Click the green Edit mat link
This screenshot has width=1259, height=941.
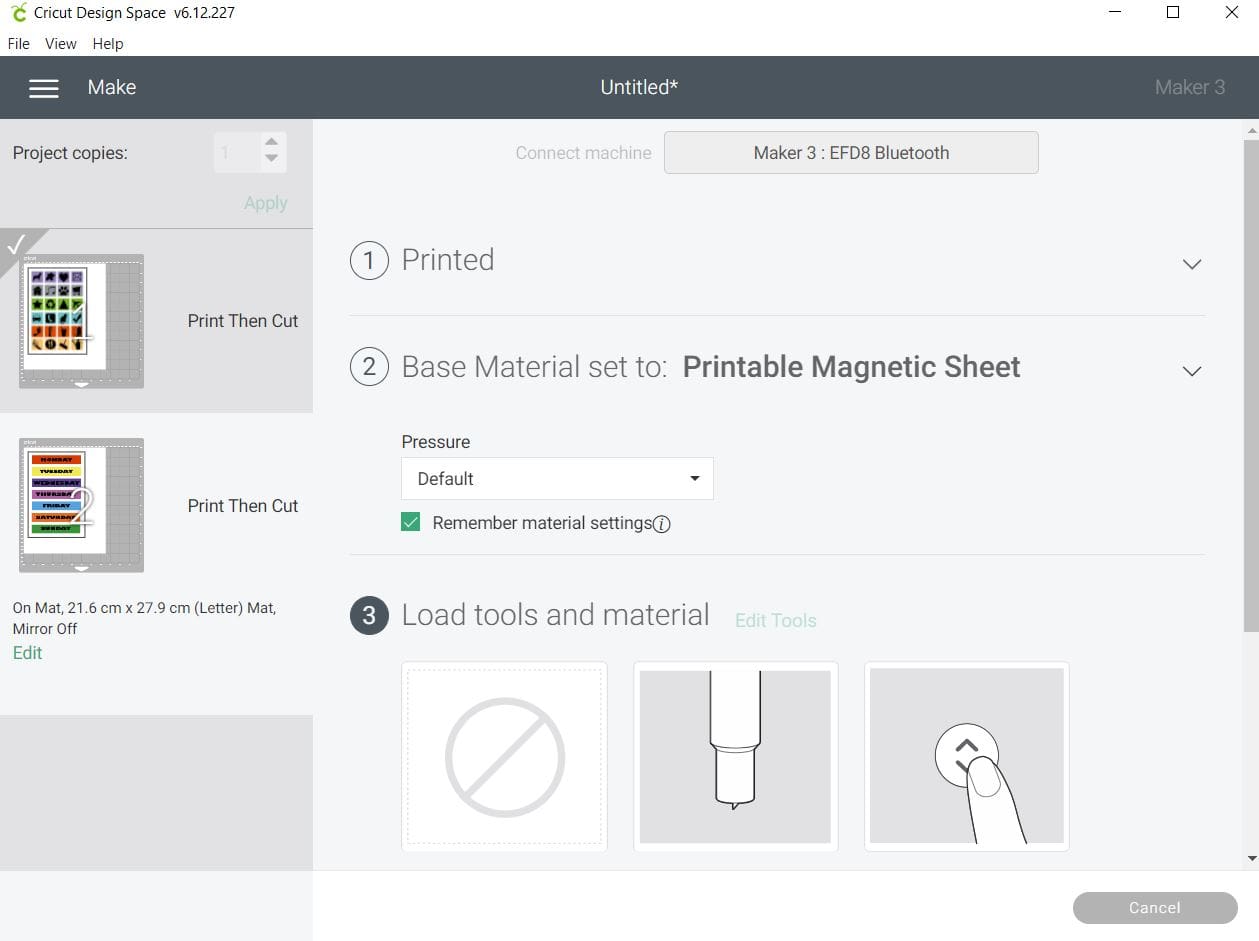[x=28, y=653]
